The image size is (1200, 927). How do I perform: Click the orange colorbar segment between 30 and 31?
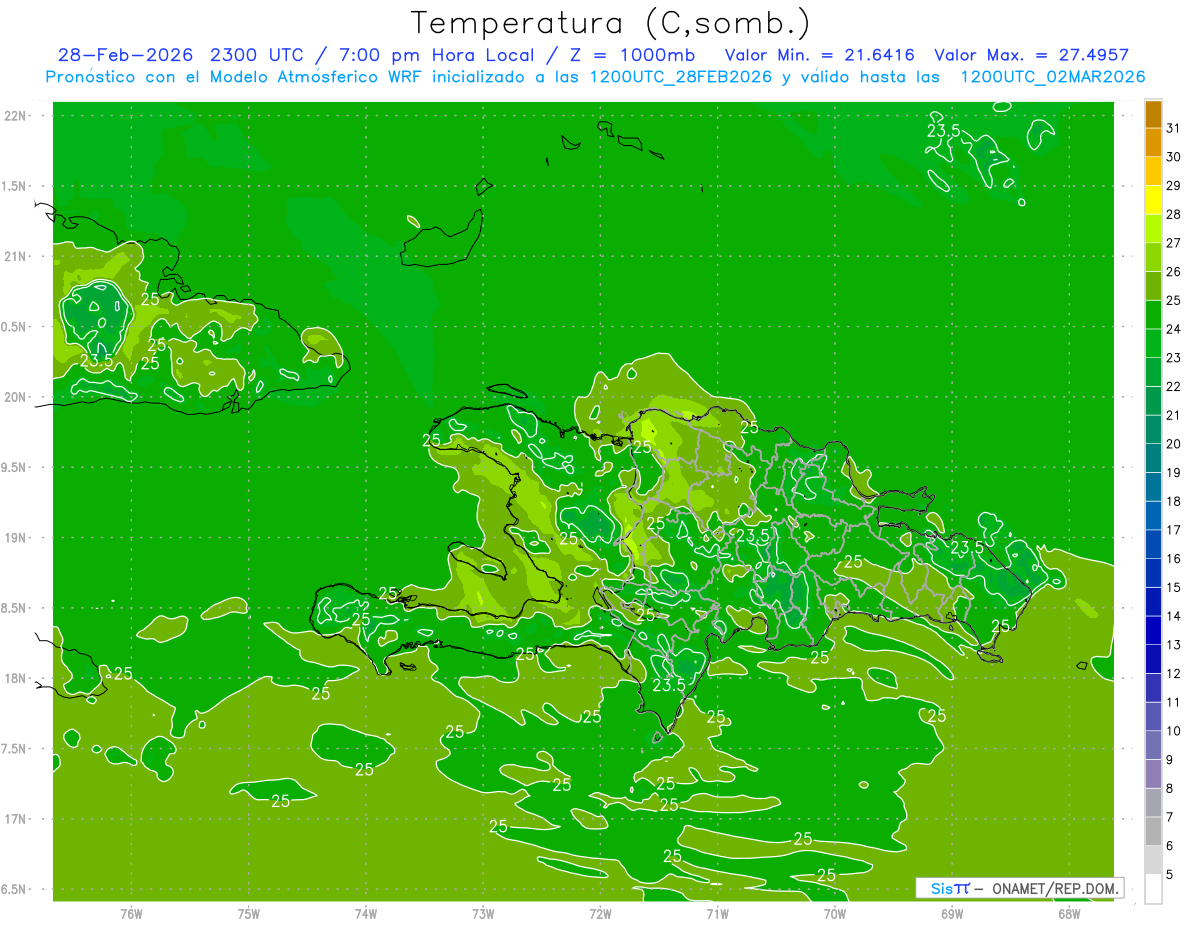1153,143
